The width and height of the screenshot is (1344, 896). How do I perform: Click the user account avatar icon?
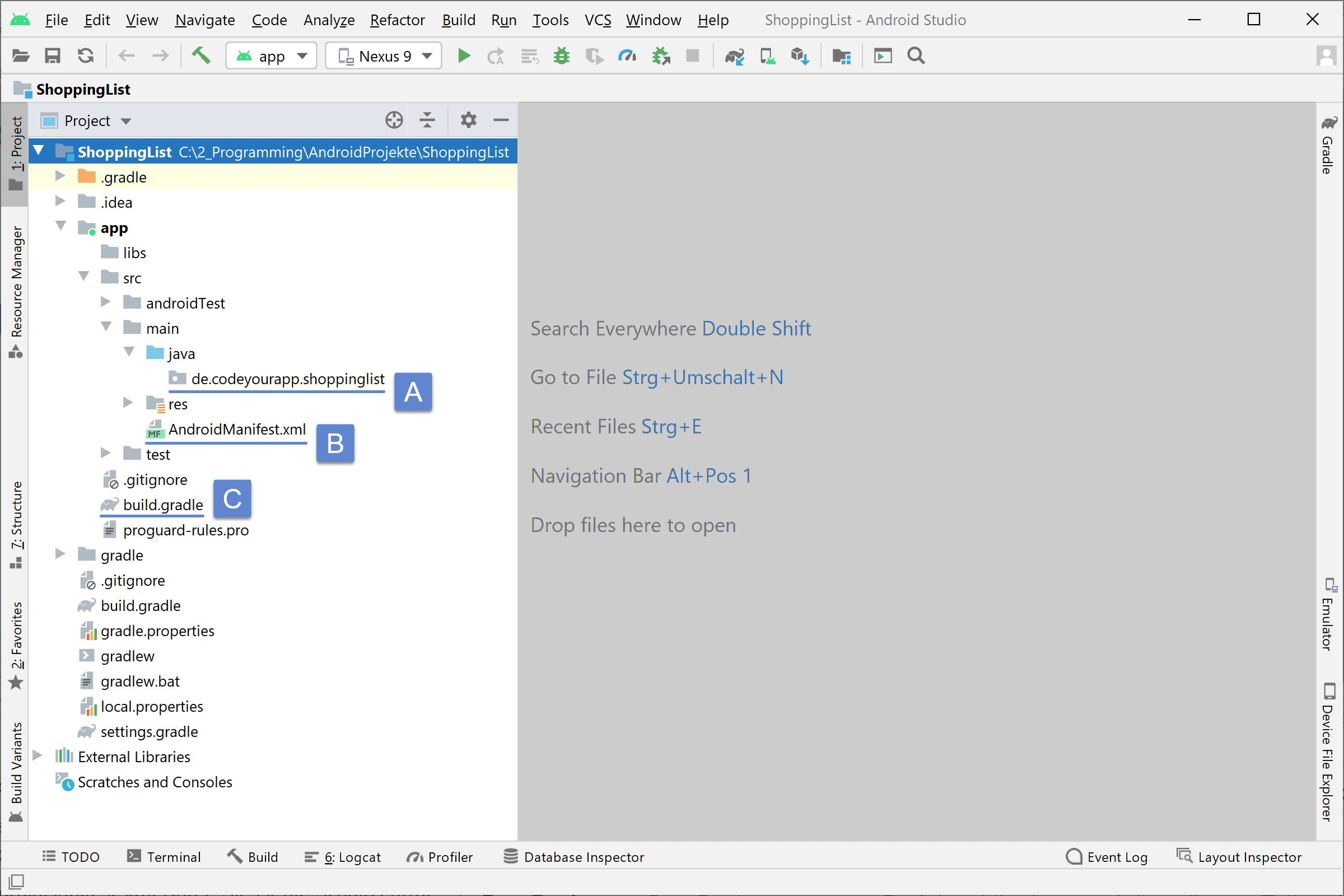[1326, 56]
